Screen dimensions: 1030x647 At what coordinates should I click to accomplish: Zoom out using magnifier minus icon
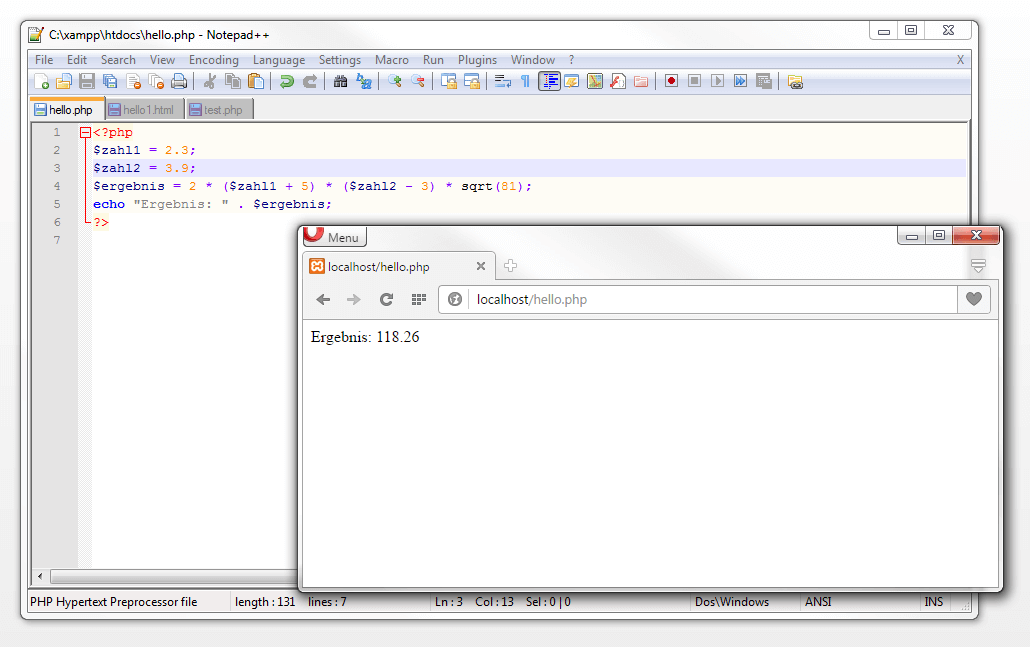(418, 81)
